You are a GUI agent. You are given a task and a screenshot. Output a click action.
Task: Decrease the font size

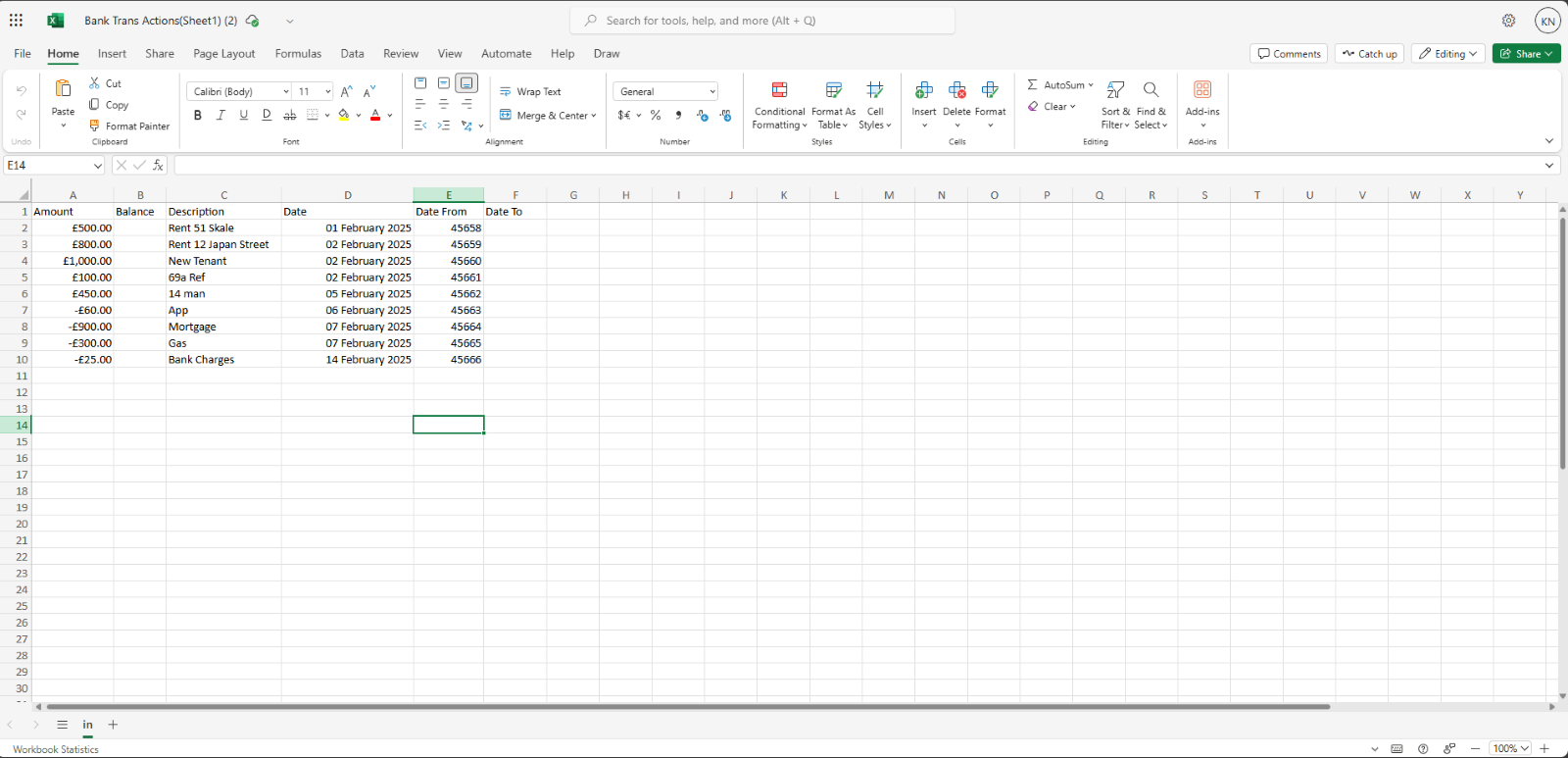(369, 91)
